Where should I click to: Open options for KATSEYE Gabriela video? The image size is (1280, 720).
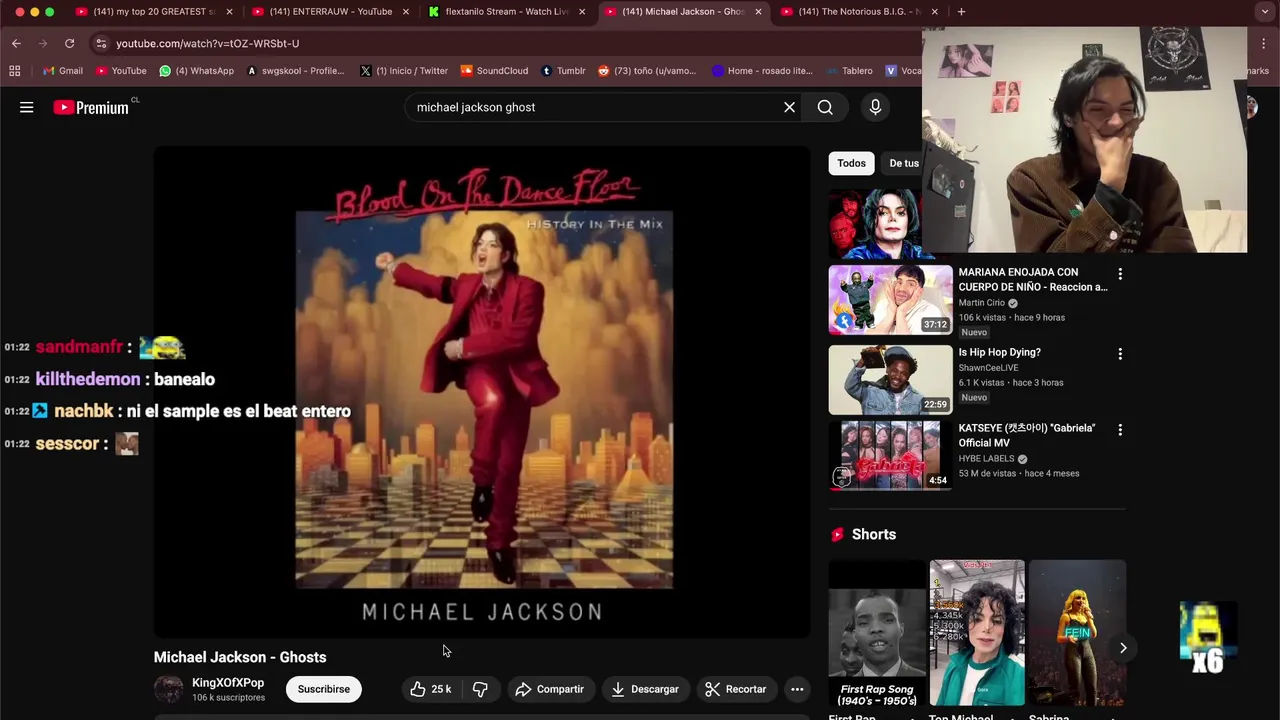pos(1120,430)
